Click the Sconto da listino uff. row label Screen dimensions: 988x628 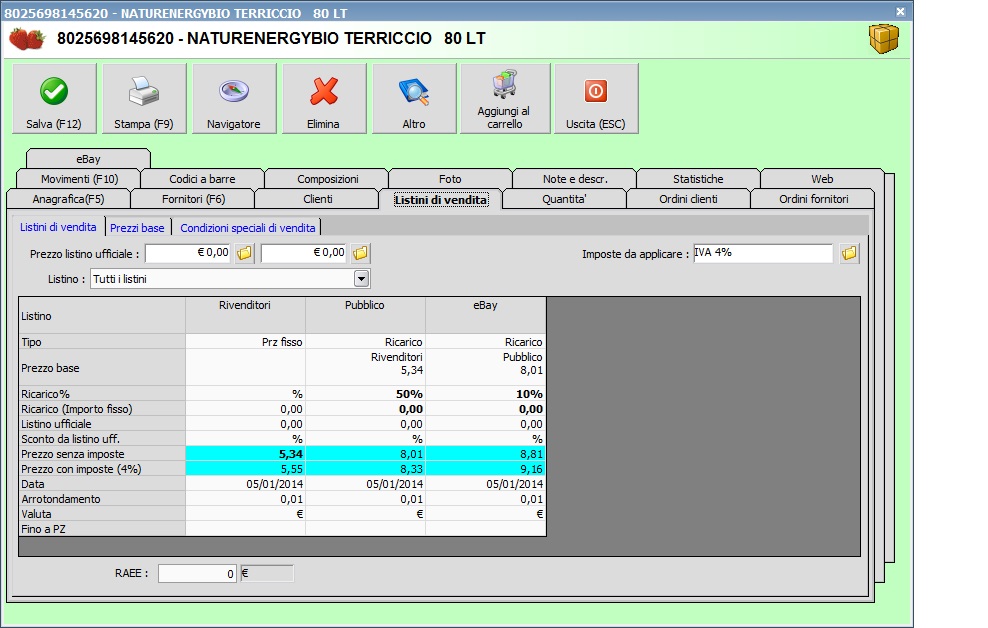(102, 438)
